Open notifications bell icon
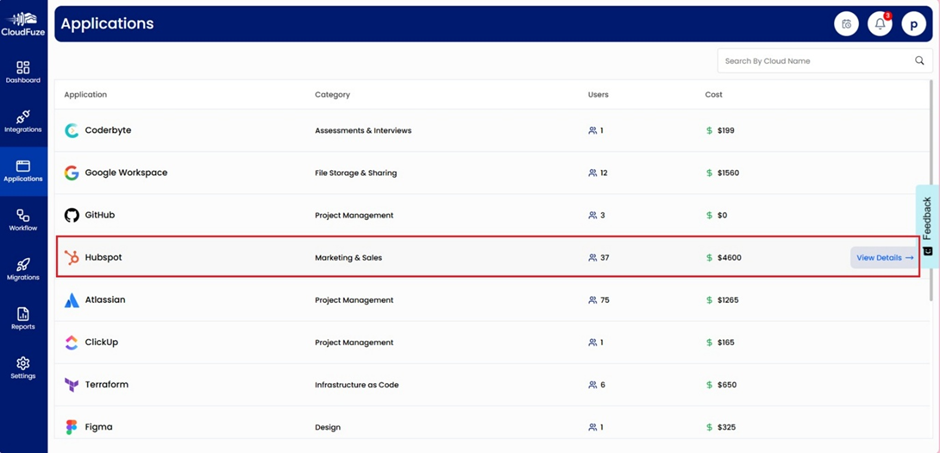The height and width of the screenshot is (453, 940). (x=880, y=24)
